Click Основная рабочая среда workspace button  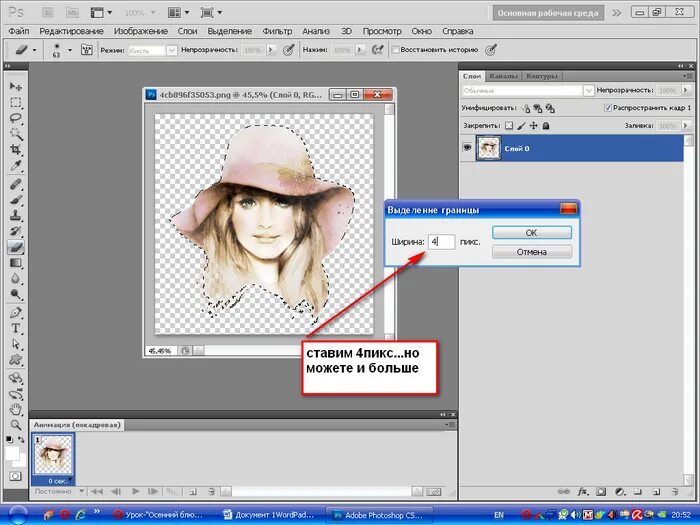pos(548,13)
